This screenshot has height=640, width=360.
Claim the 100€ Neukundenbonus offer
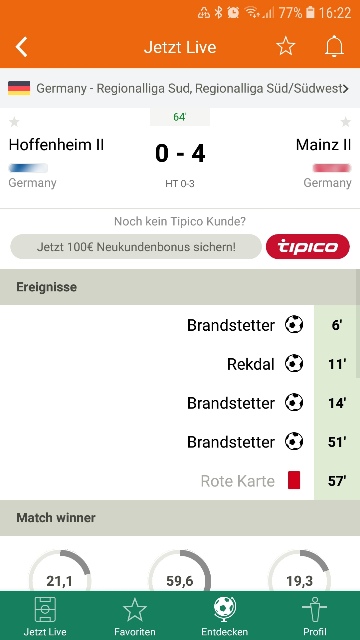click(136, 247)
